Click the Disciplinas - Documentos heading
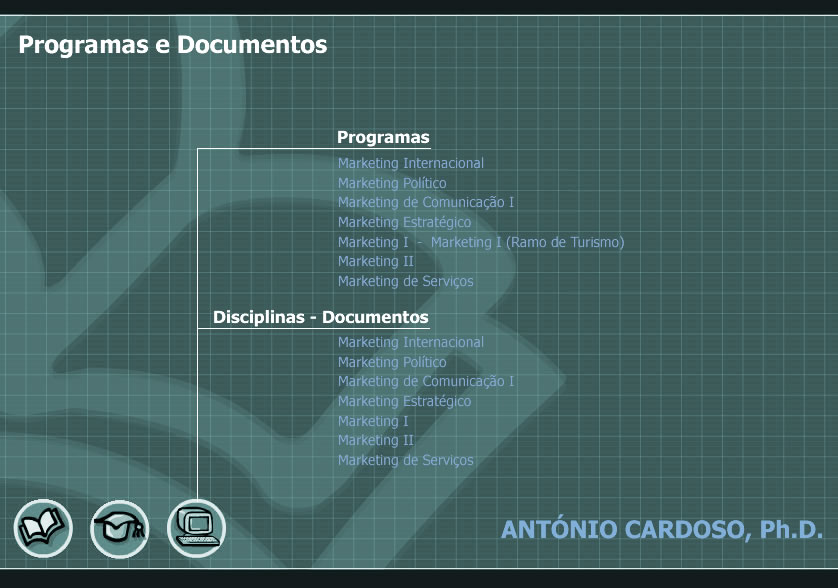Screen dimensions: 838x588 tap(320, 317)
